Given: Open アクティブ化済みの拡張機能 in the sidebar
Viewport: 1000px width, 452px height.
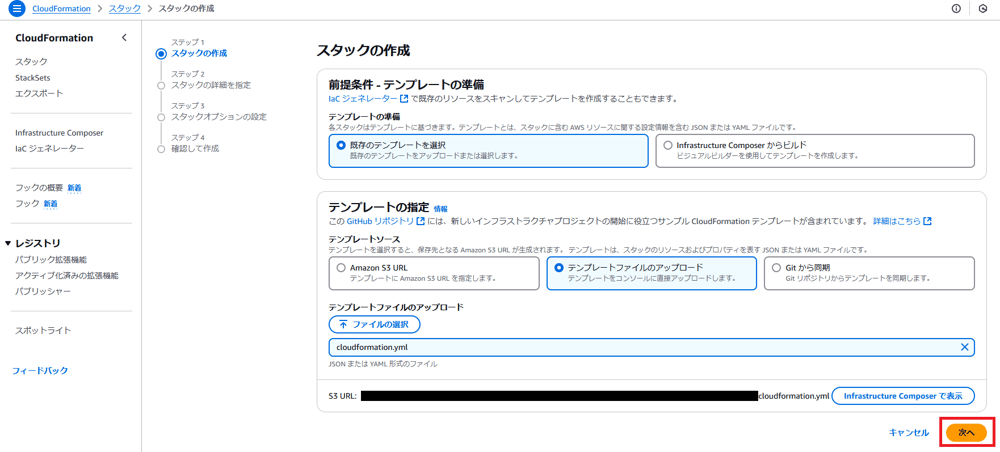Looking at the screenshot, I should [x=67, y=275].
